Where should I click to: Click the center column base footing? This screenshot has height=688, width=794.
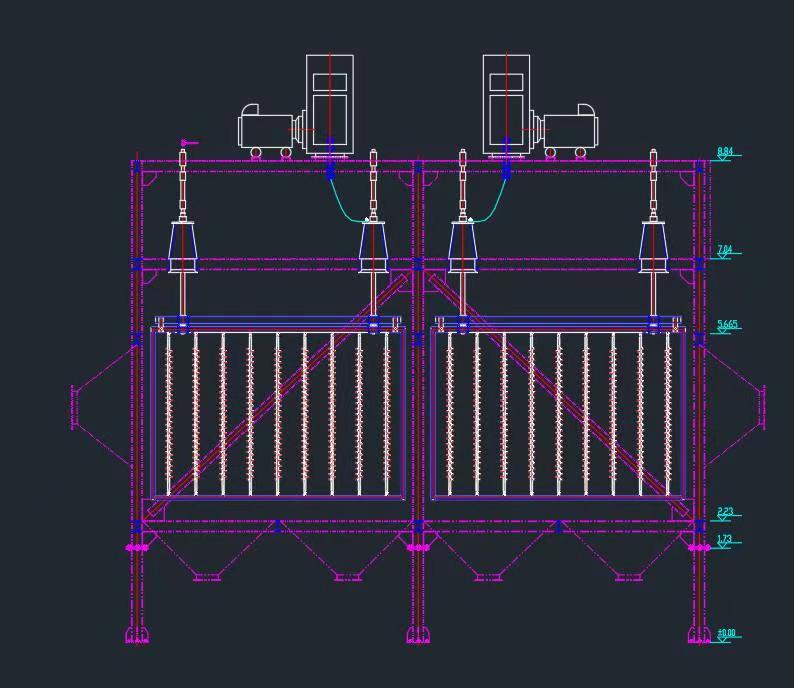point(417,634)
